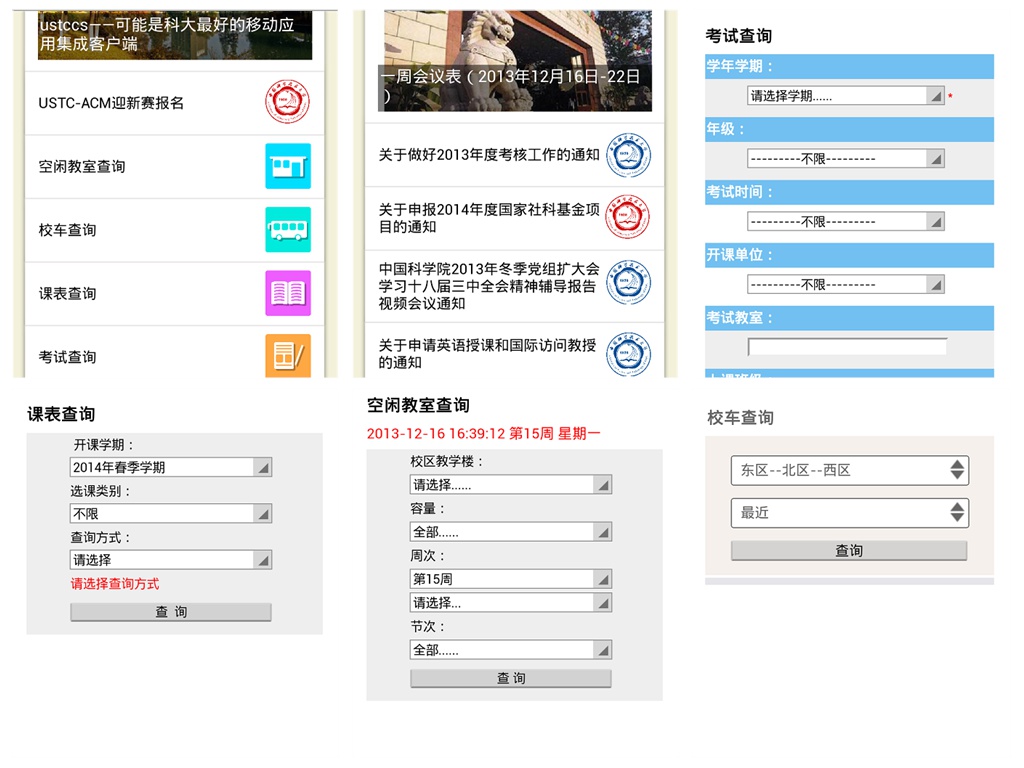Click logo beside 关于申请英语授课 notice
This screenshot has height=768, width=1024.
click(628, 354)
